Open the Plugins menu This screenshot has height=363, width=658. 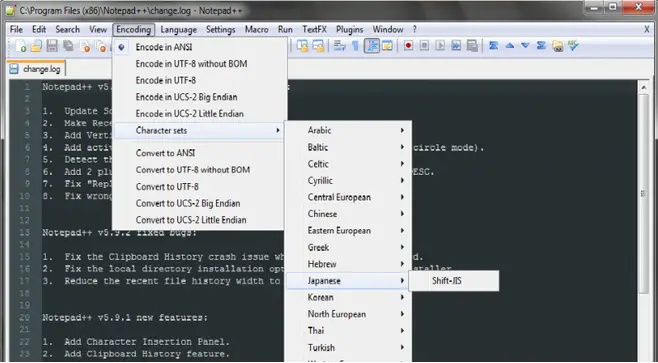pyautogui.click(x=350, y=29)
